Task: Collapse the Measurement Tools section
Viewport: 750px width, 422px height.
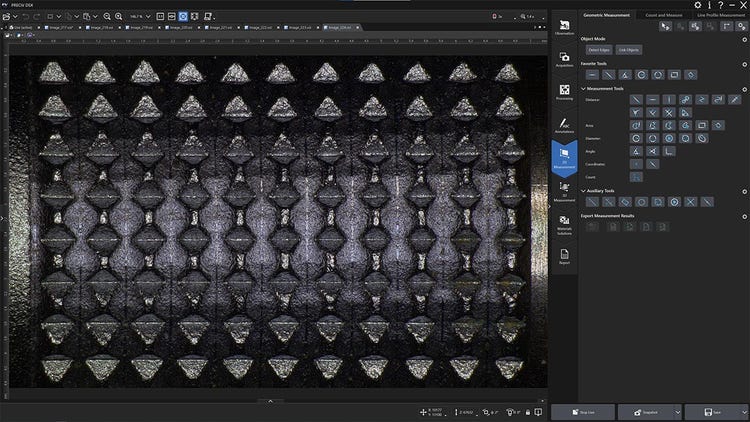Action: pyautogui.click(x=583, y=89)
